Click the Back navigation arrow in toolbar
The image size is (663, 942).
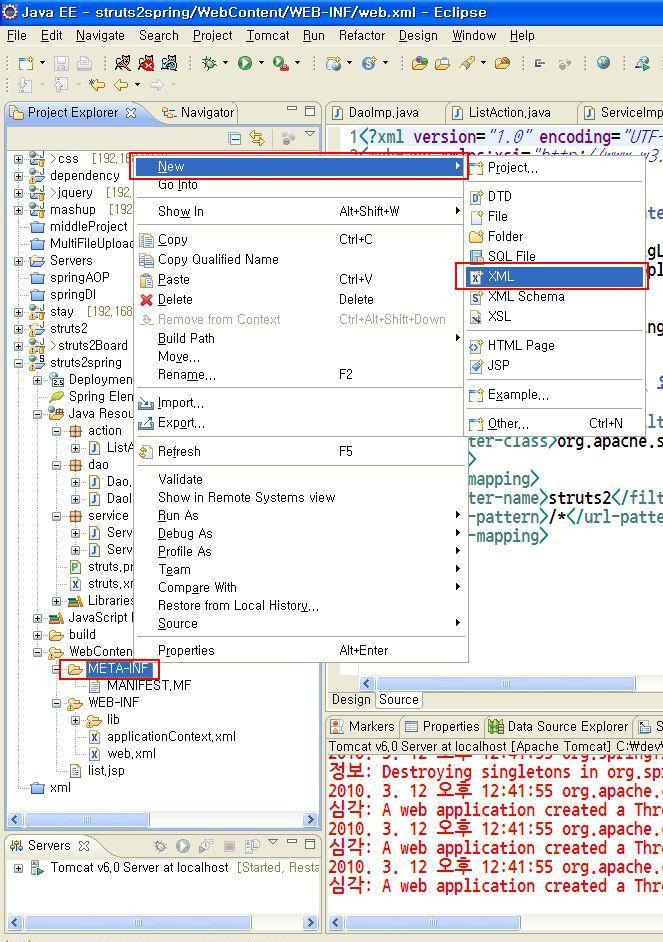click(x=121, y=85)
